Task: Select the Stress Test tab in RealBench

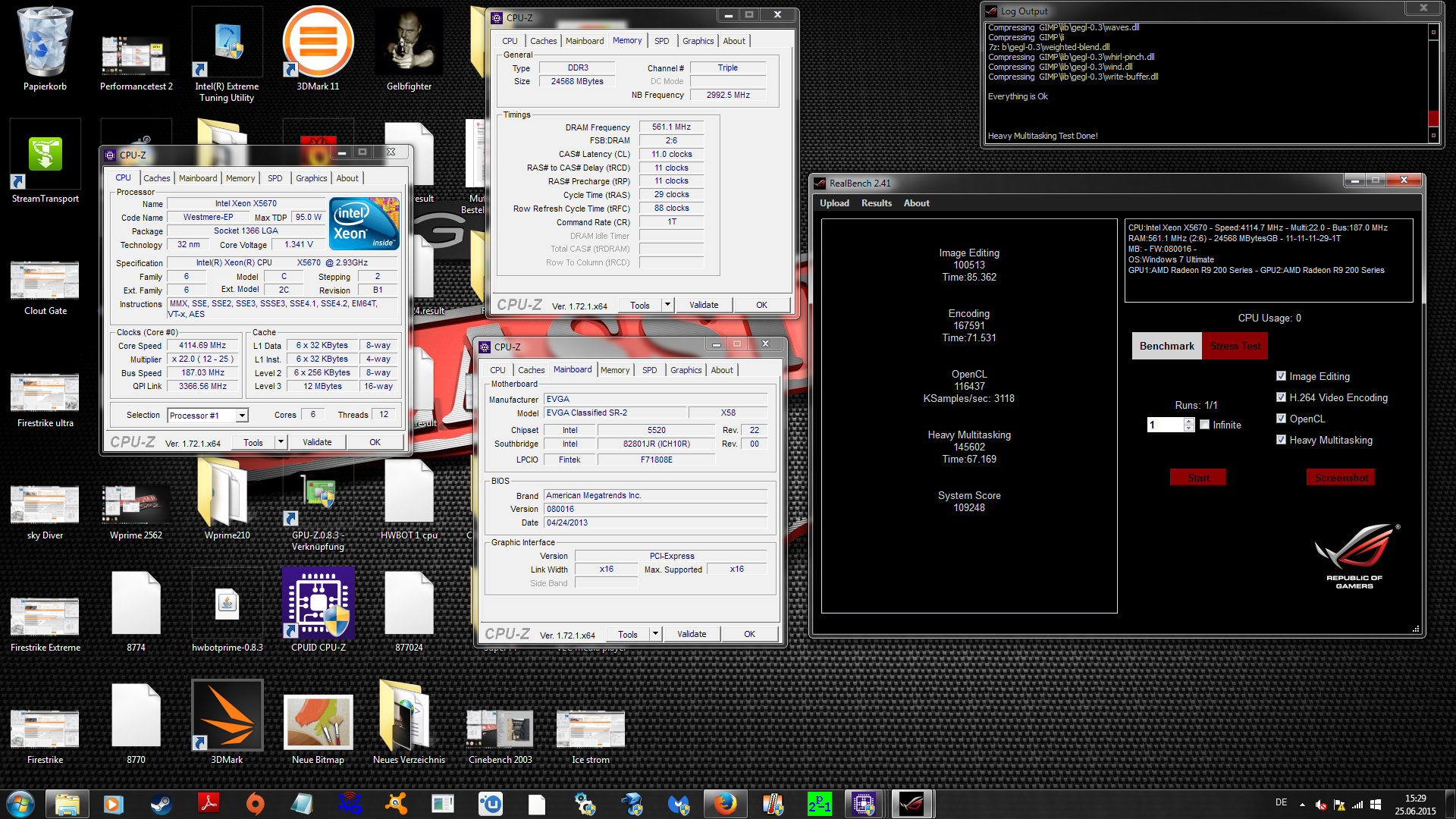Action: (1235, 346)
